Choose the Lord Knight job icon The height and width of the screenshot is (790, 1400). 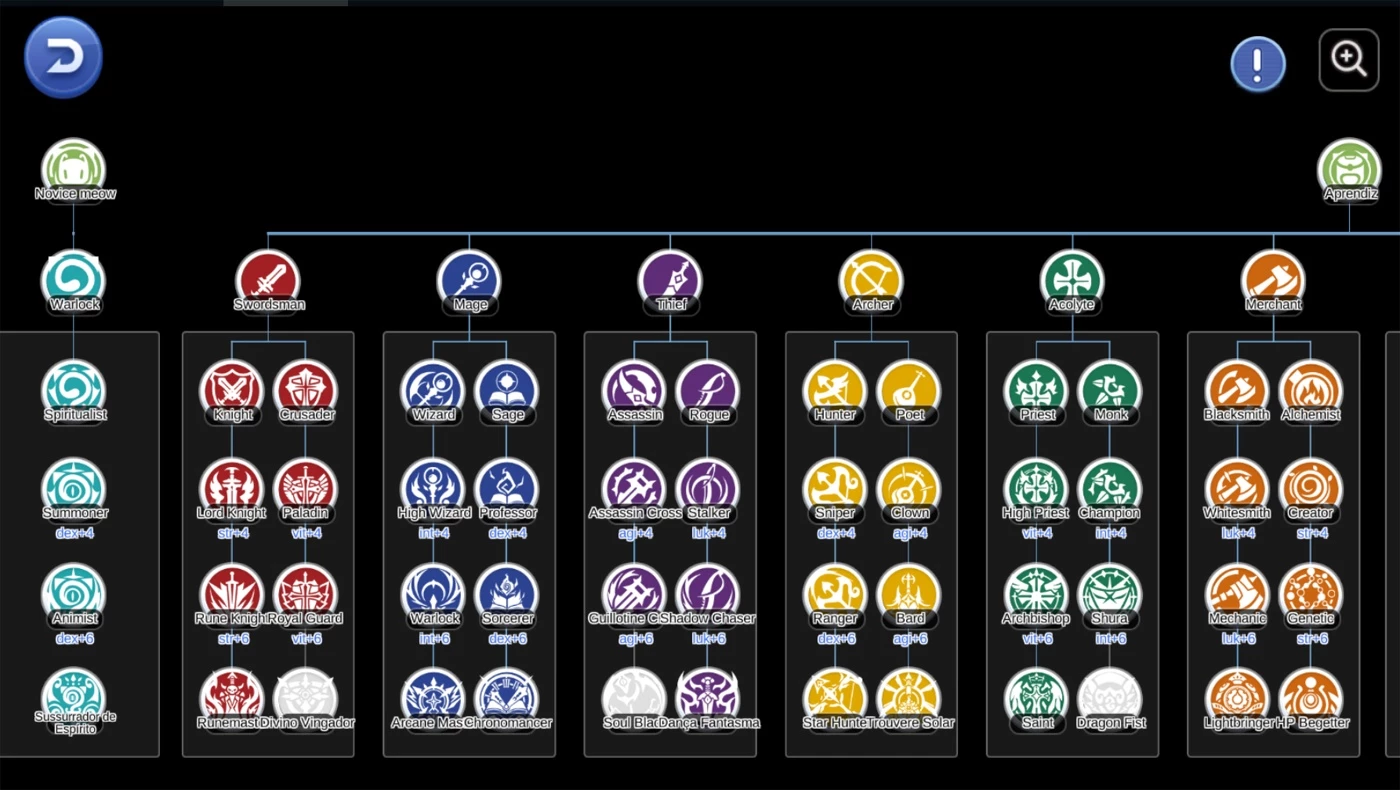(232, 490)
